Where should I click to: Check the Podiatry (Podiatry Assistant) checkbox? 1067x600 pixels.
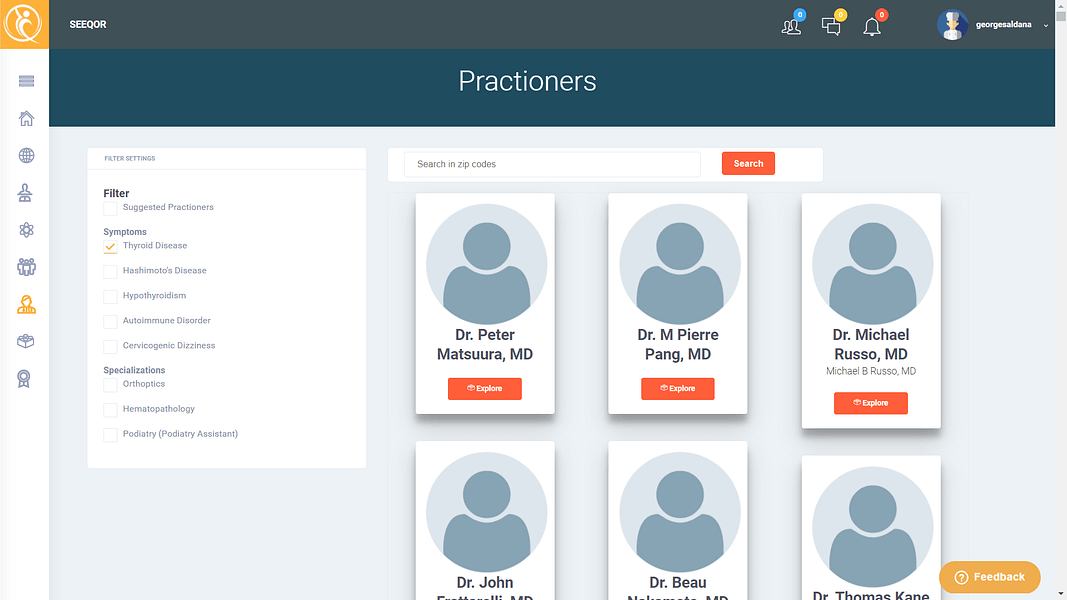pyautogui.click(x=110, y=435)
